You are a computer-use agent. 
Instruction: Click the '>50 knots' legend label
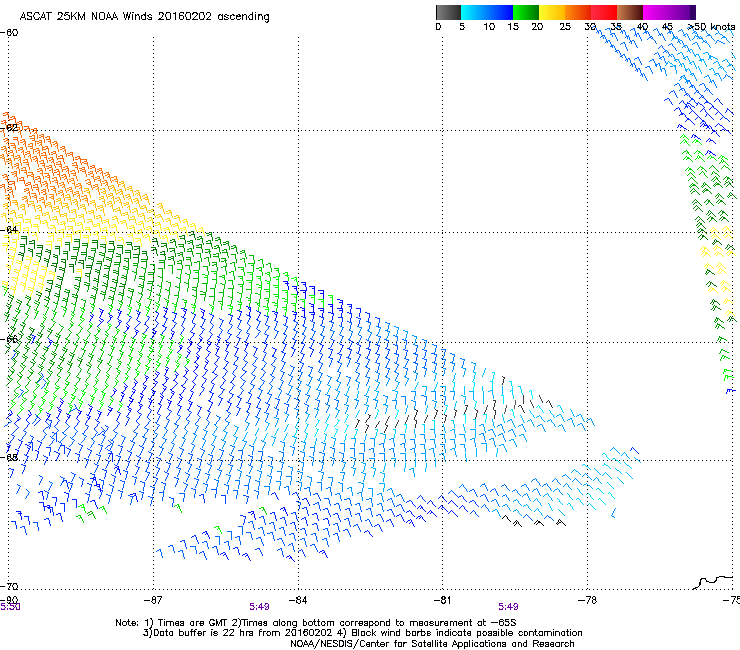(711, 27)
